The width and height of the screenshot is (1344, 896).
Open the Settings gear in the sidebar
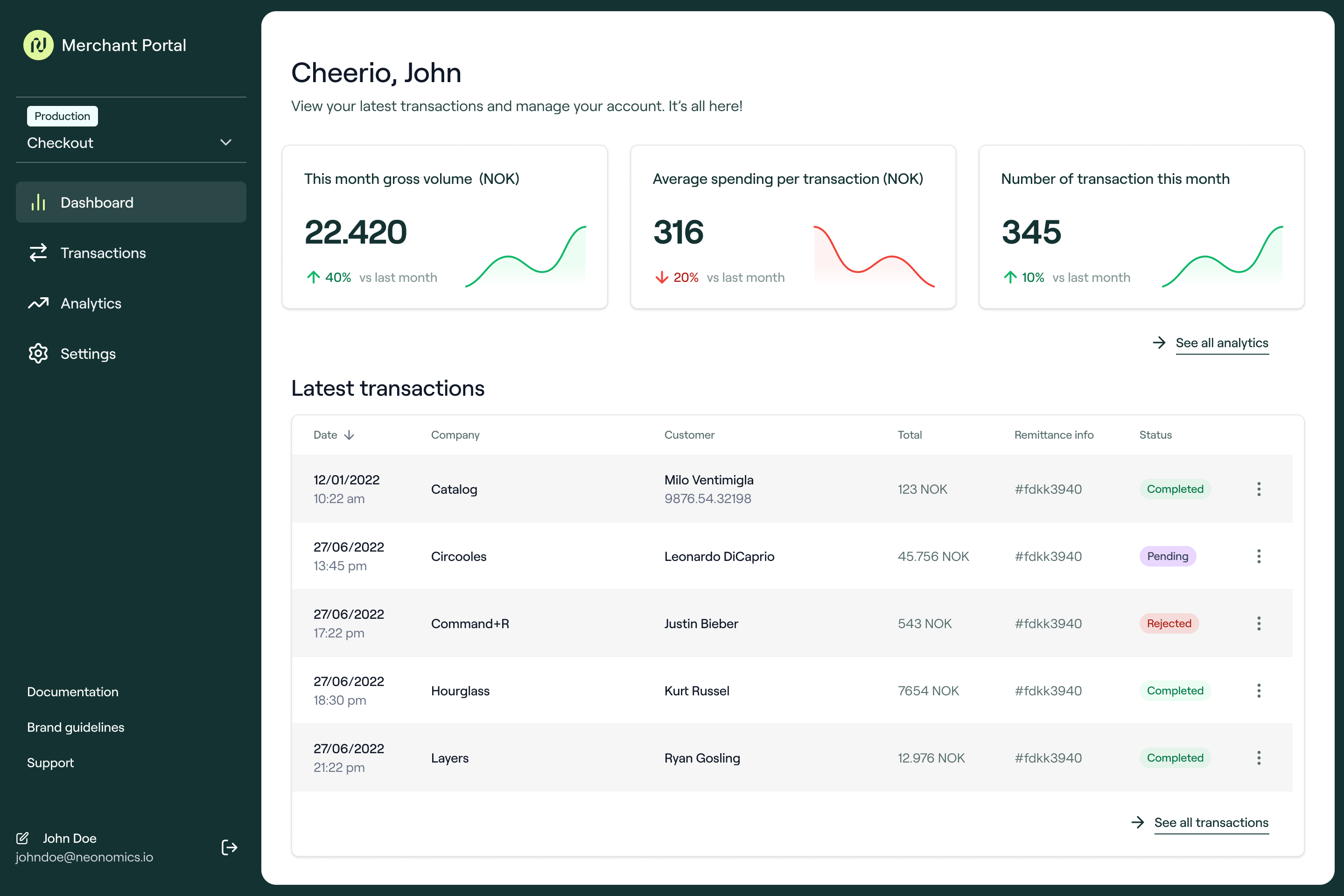click(38, 354)
